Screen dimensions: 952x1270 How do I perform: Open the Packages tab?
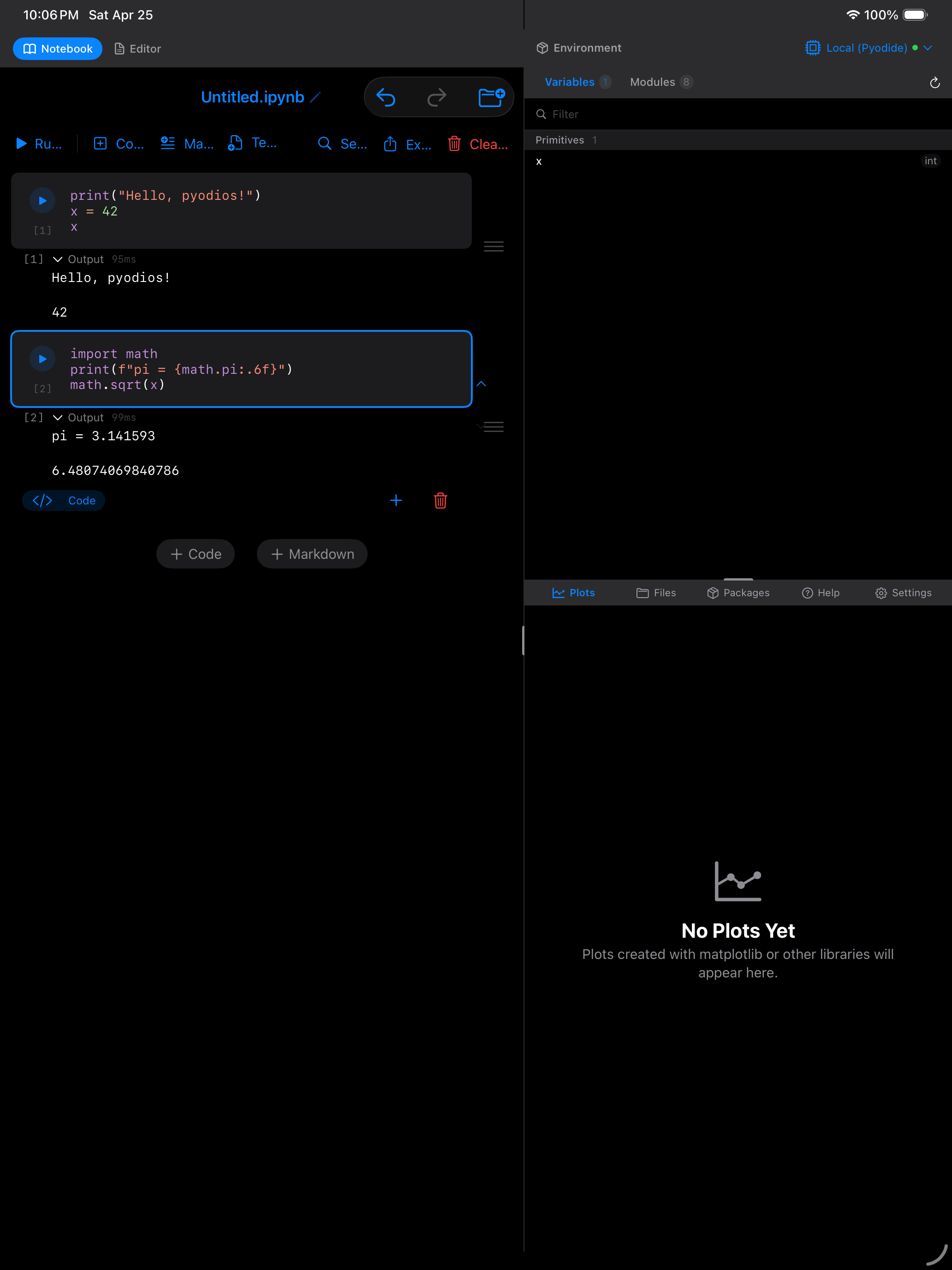(738, 593)
